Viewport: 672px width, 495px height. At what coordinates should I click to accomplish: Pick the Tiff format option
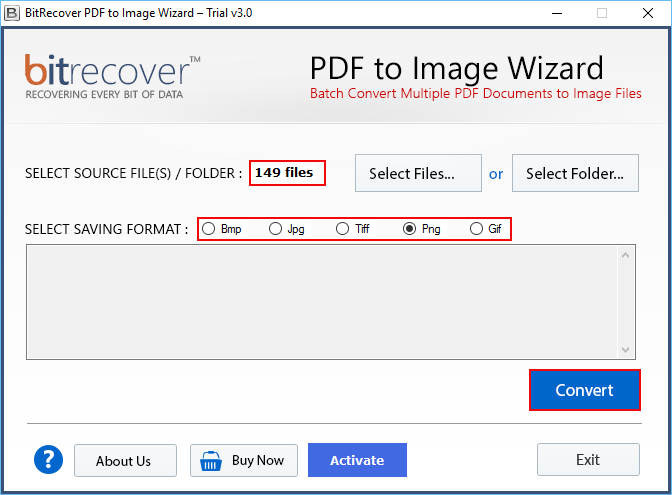click(x=352, y=229)
